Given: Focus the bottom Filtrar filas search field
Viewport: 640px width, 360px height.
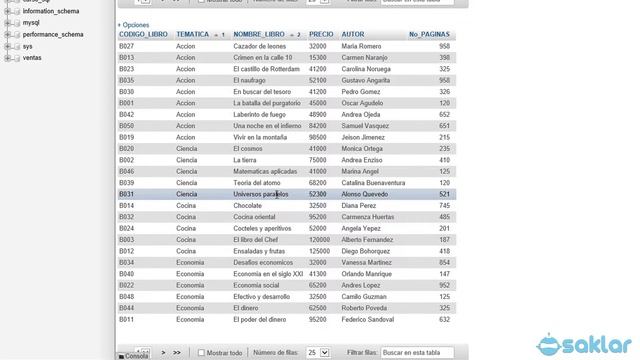Looking at the screenshot, I should [417, 353].
